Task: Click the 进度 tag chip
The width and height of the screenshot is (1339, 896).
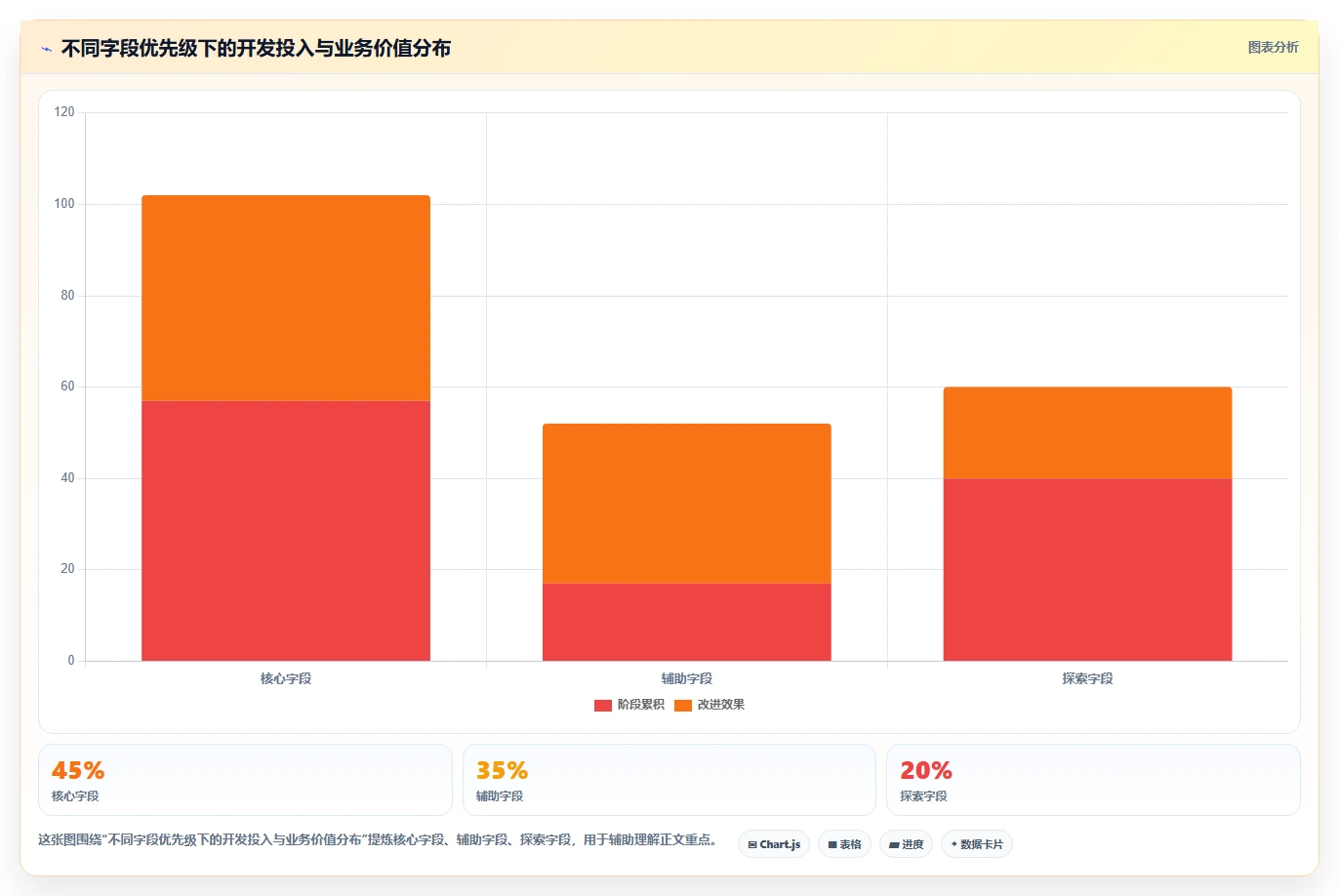Action: tap(907, 844)
